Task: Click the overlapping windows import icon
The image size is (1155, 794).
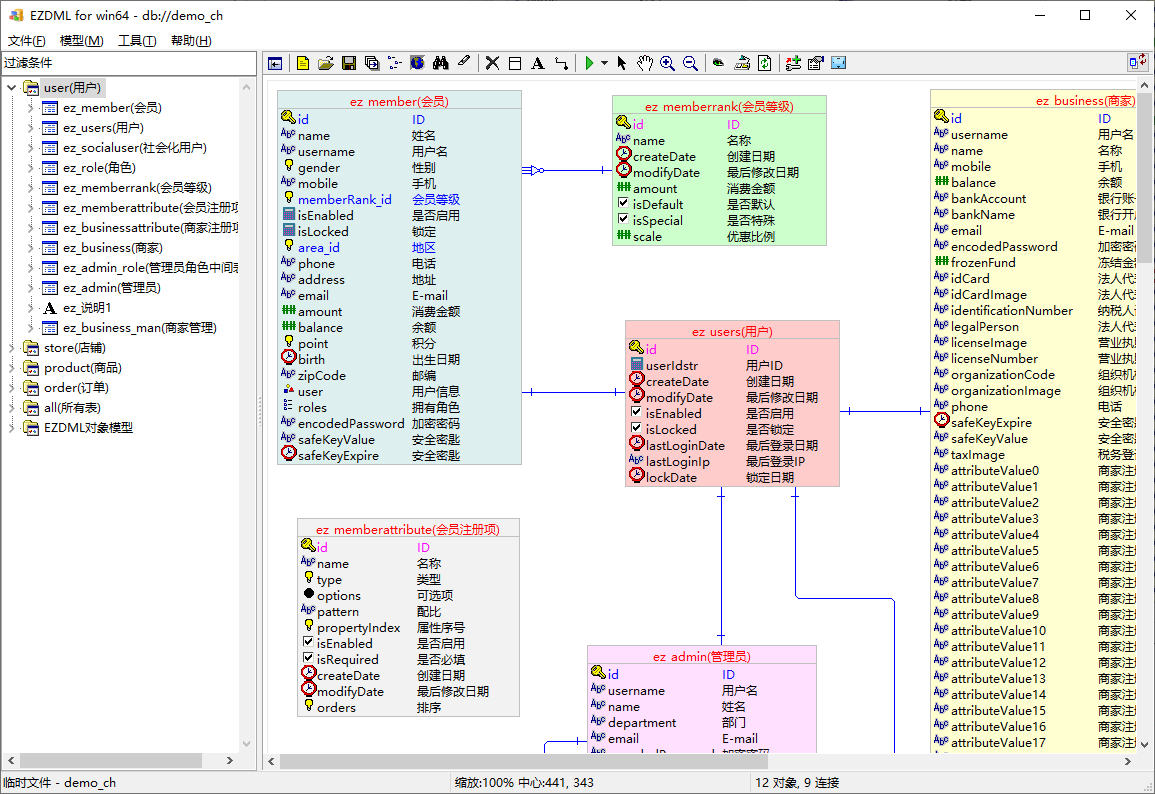Action: [372, 63]
